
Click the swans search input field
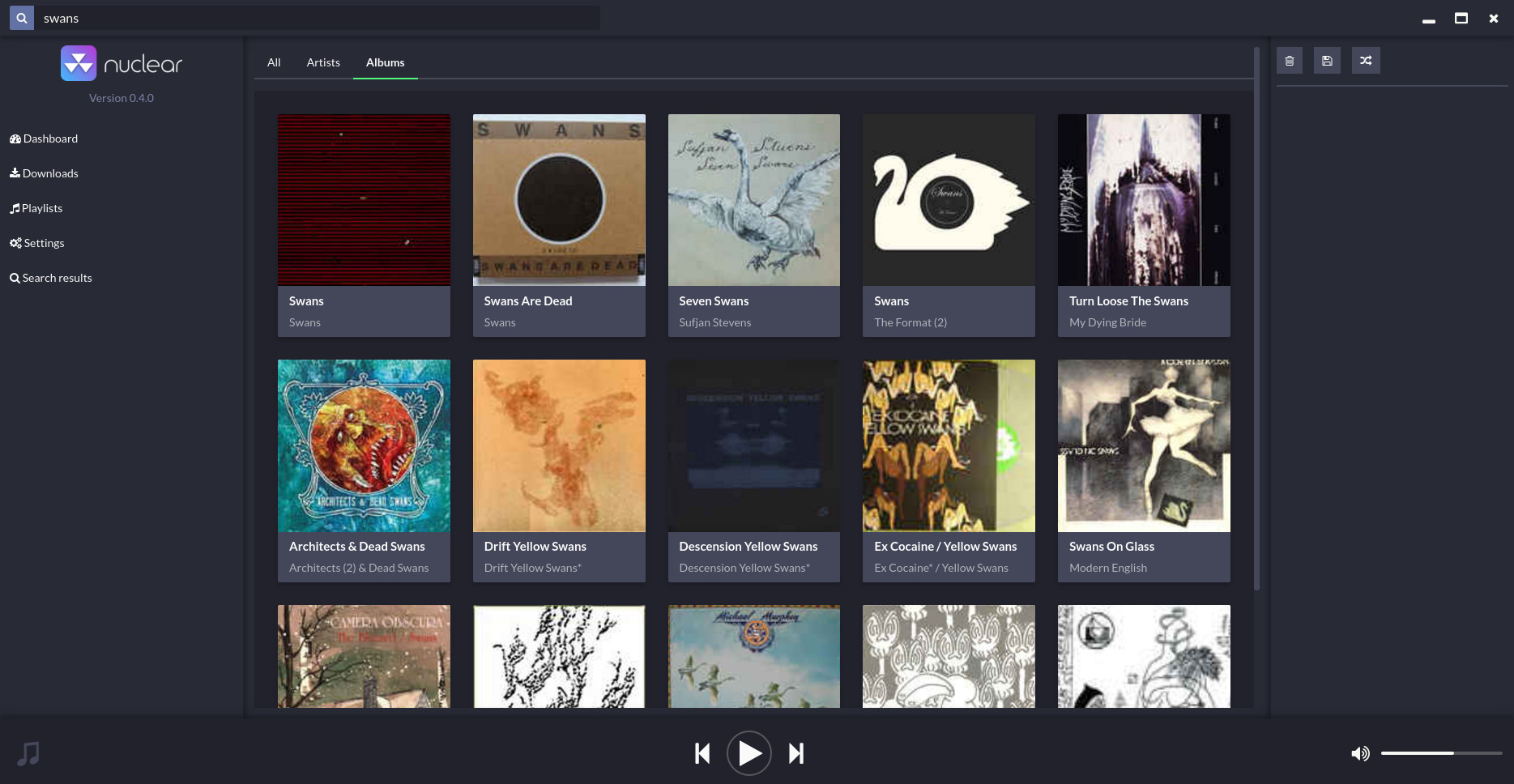coord(317,18)
